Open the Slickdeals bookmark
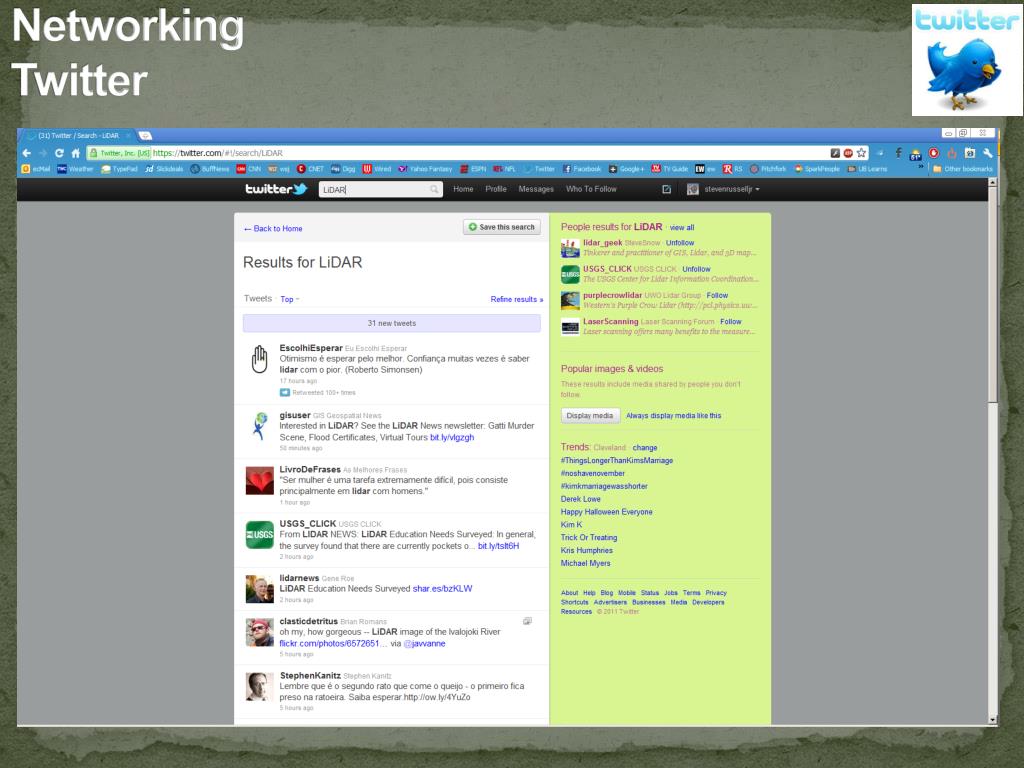The width and height of the screenshot is (1024, 768). (164, 169)
